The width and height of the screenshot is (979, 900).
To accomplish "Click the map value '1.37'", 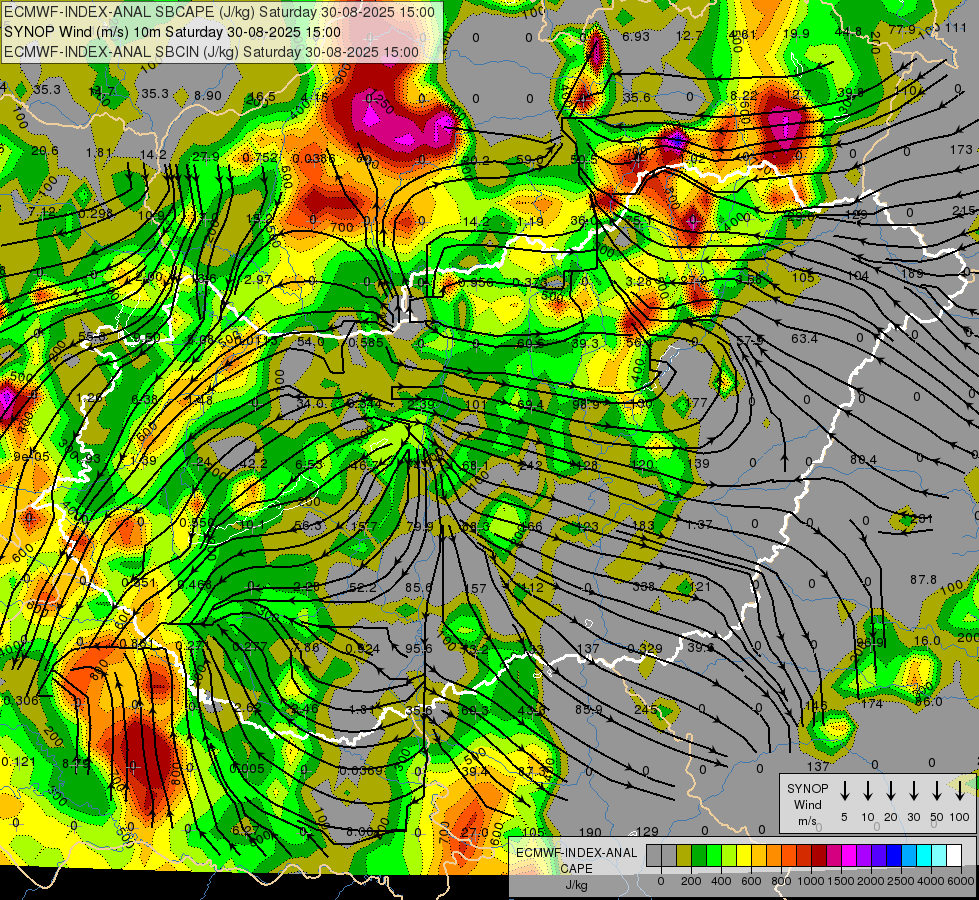I will [x=699, y=525].
